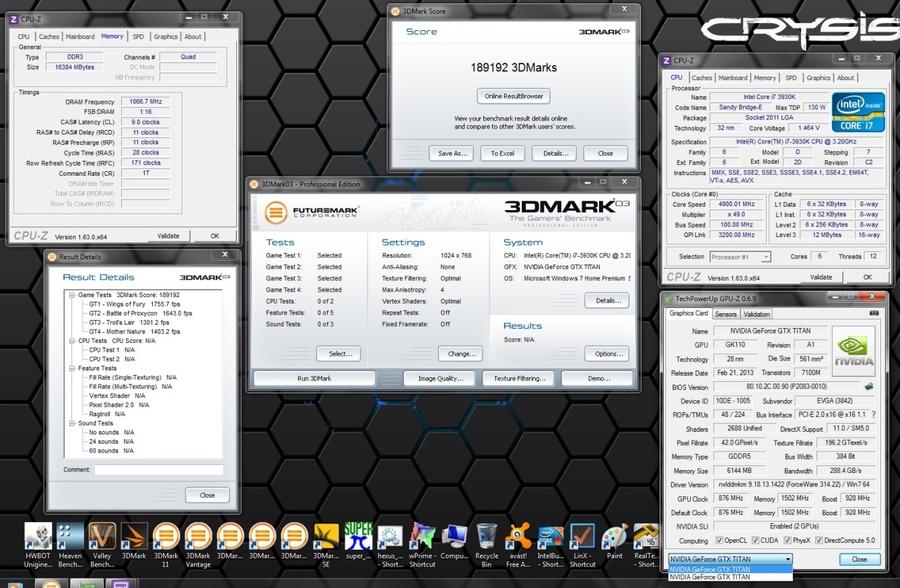Toggle the OpenCL checkbox in GPU-Z
The image size is (900, 588).
coord(719,540)
